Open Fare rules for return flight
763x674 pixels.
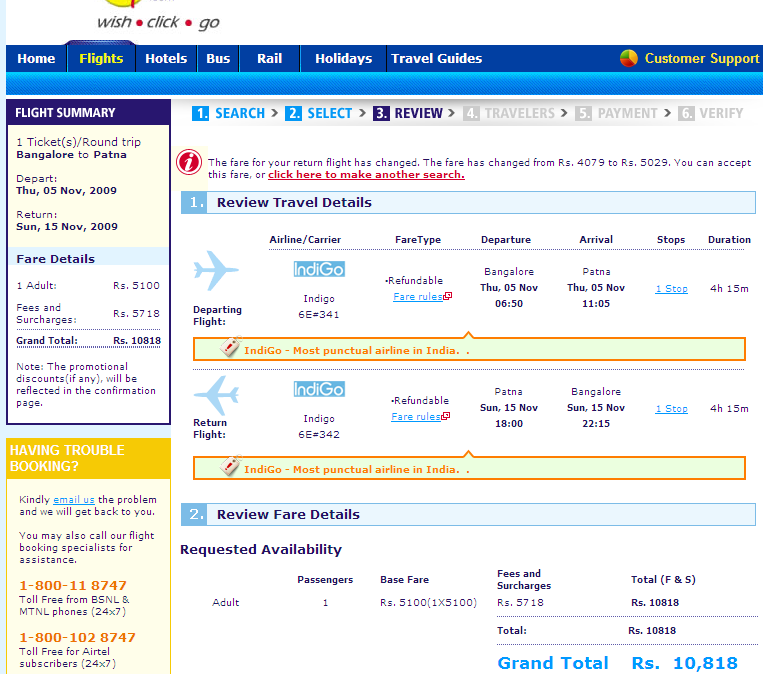tap(416, 417)
